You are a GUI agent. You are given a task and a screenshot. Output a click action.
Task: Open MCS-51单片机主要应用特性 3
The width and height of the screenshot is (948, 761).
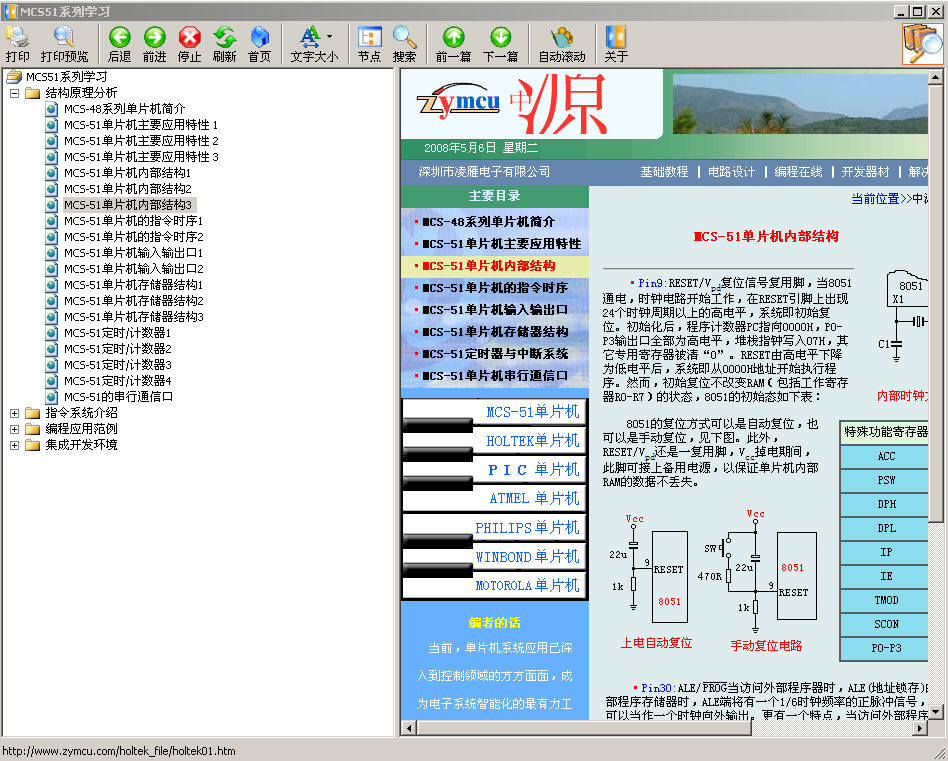[x=141, y=157]
